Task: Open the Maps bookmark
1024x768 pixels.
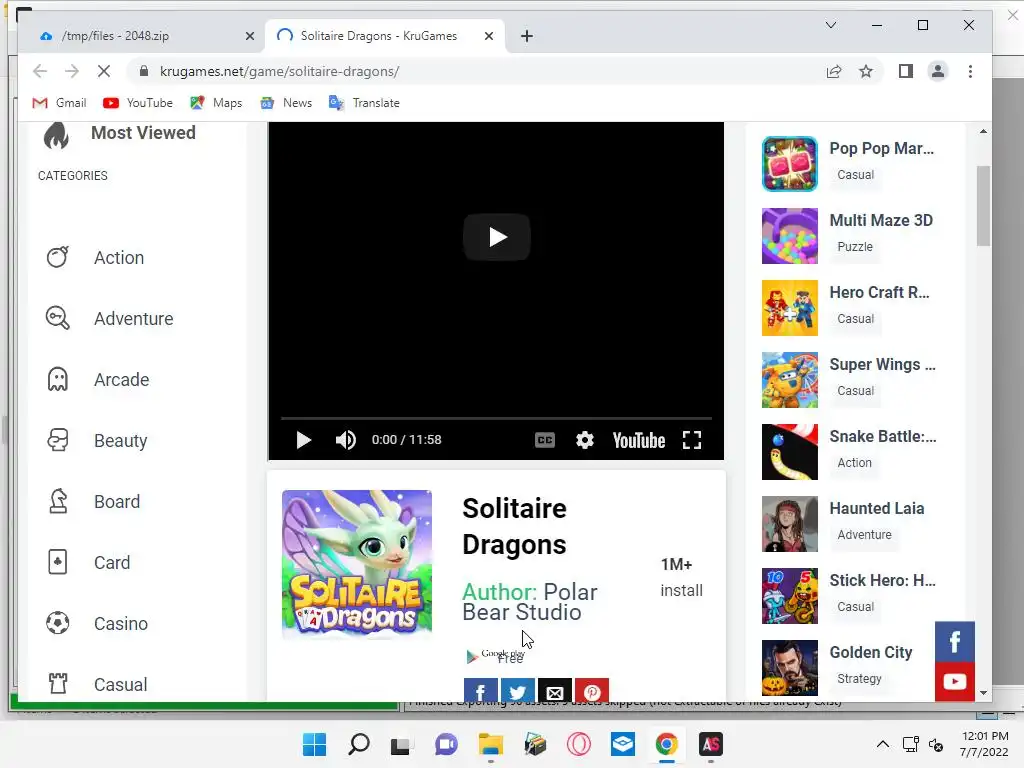Action: (216, 103)
